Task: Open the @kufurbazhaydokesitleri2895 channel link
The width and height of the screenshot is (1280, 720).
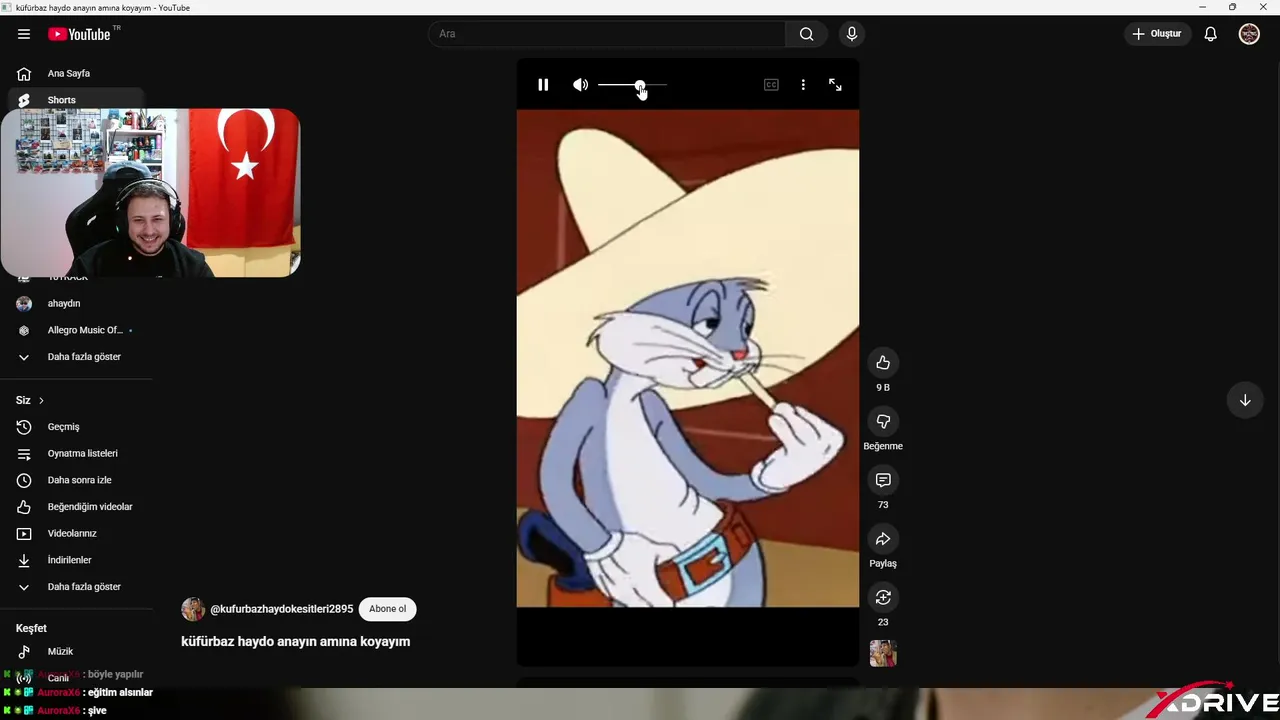Action: [x=282, y=609]
